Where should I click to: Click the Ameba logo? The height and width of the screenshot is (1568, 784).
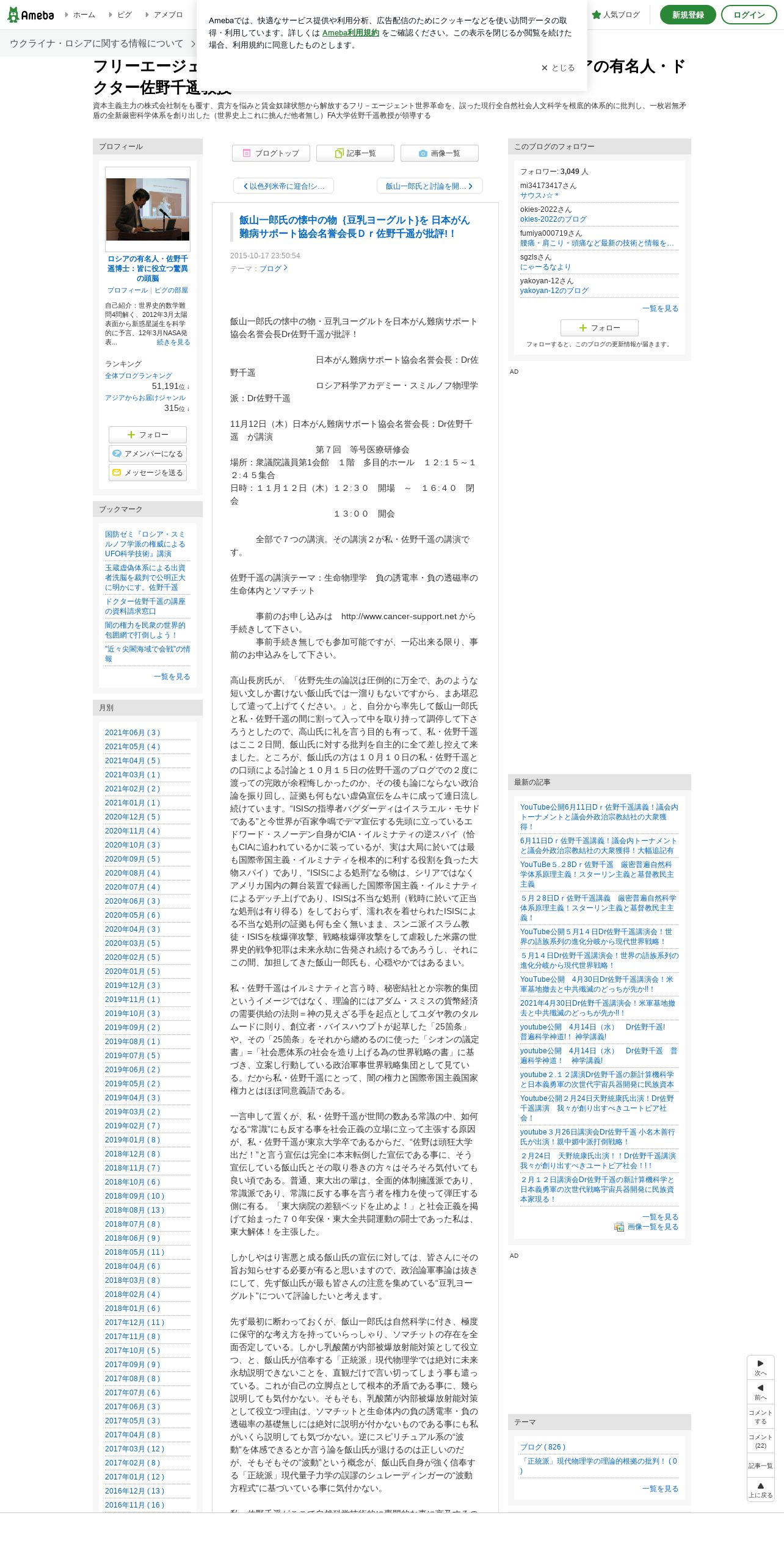click(31, 15)
